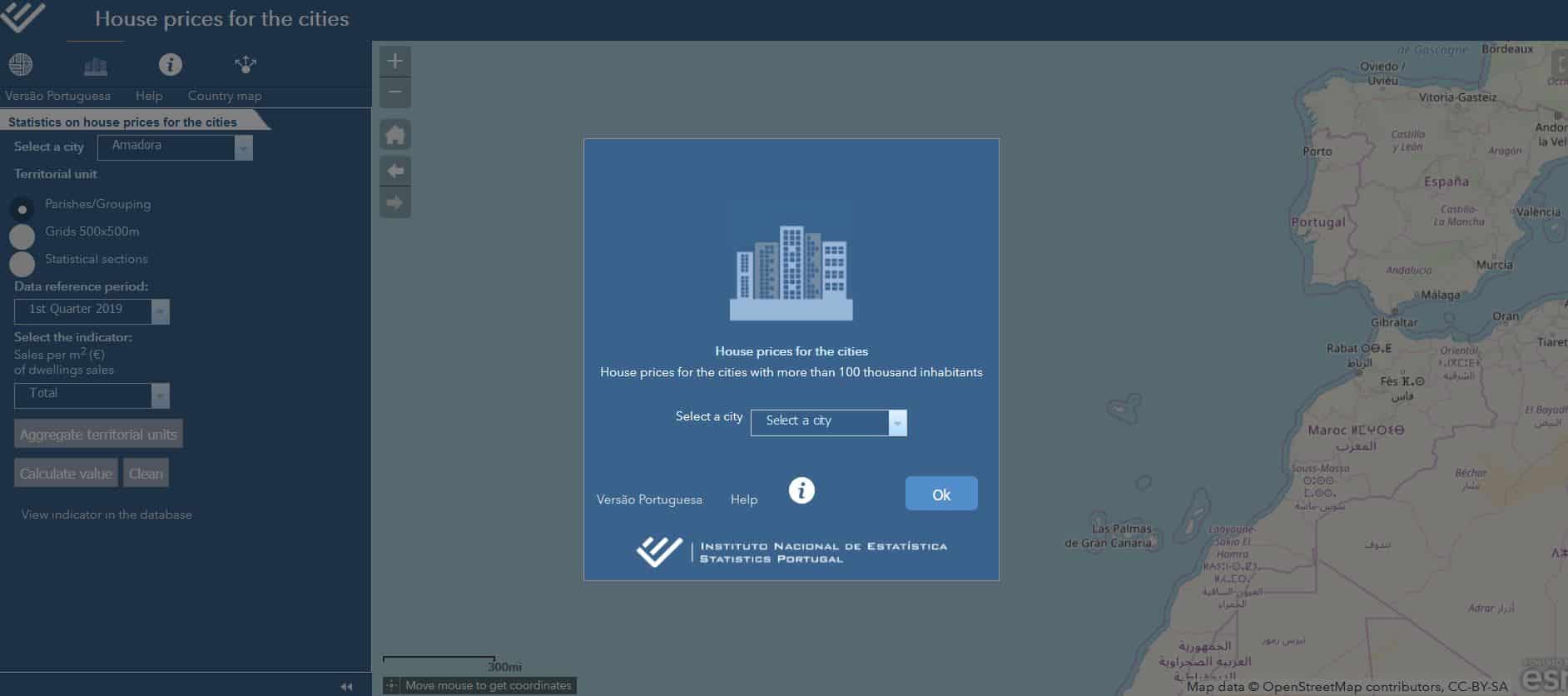This screenshot has width=1568, height=696.
Task: Zoom out on the map
Action: (x=395, y=92)
